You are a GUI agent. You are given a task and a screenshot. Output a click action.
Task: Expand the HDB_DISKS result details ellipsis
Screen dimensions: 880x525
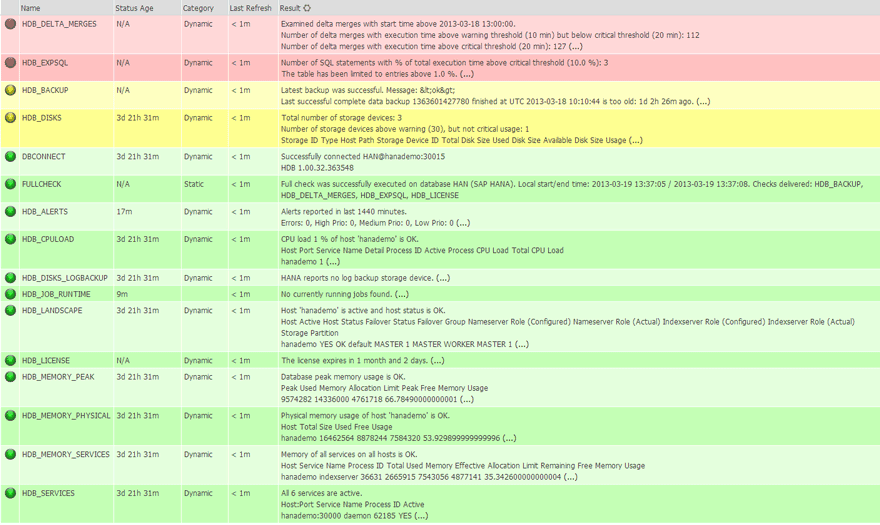coord(636,141)
